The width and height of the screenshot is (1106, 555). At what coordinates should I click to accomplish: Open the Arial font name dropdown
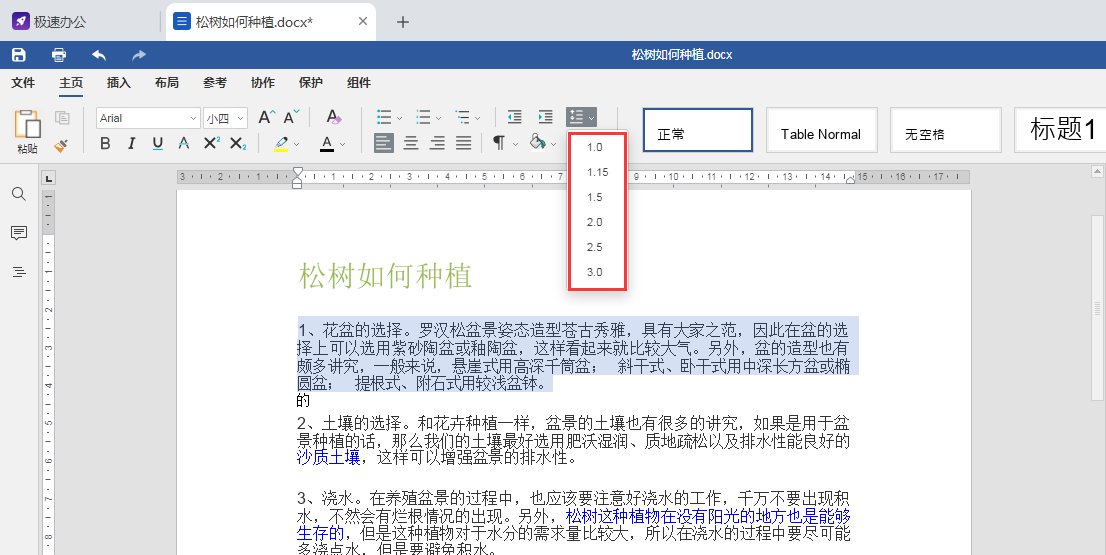click(193, 118)
